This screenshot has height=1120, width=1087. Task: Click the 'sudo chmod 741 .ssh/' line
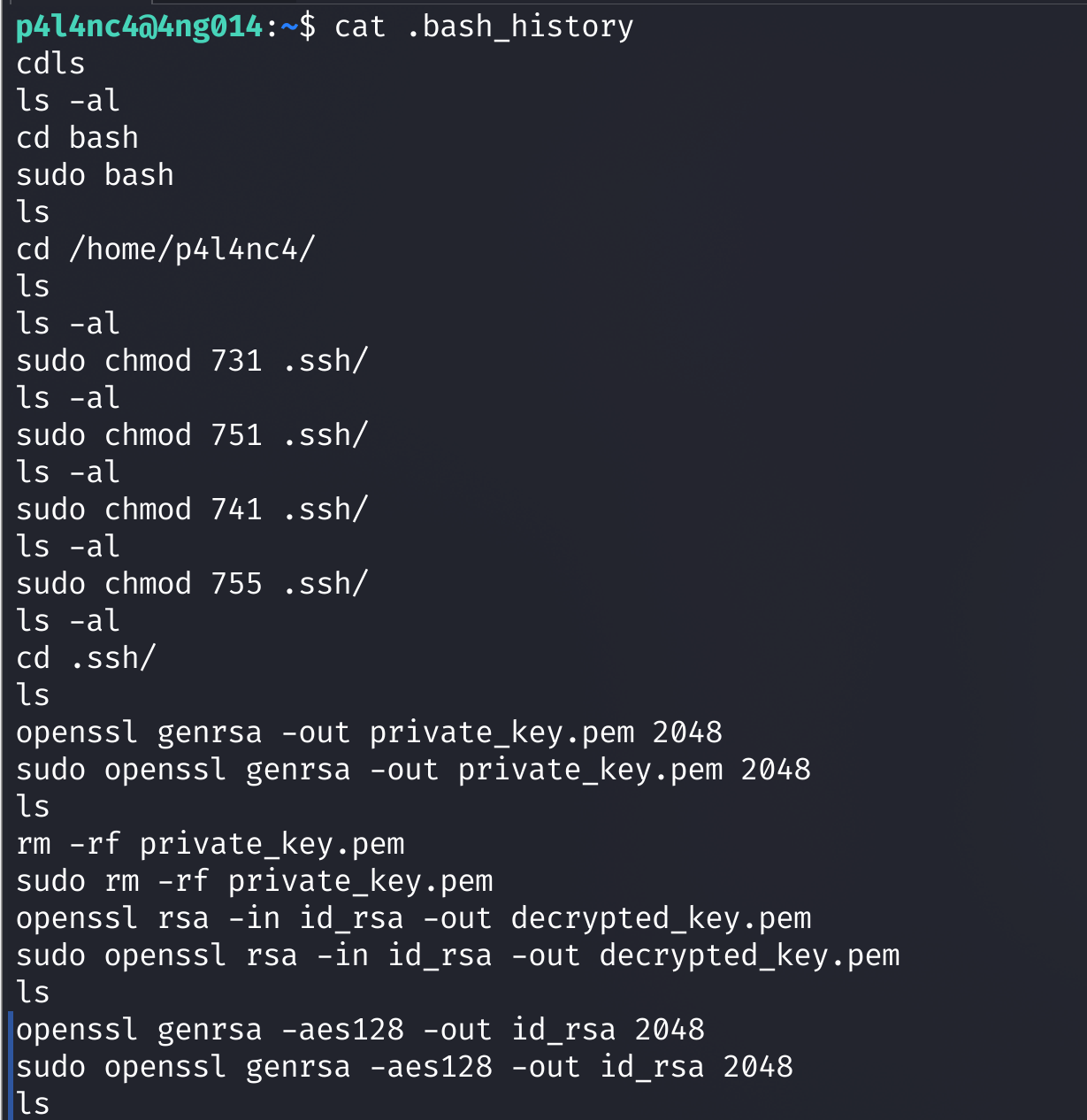point(192,510)
